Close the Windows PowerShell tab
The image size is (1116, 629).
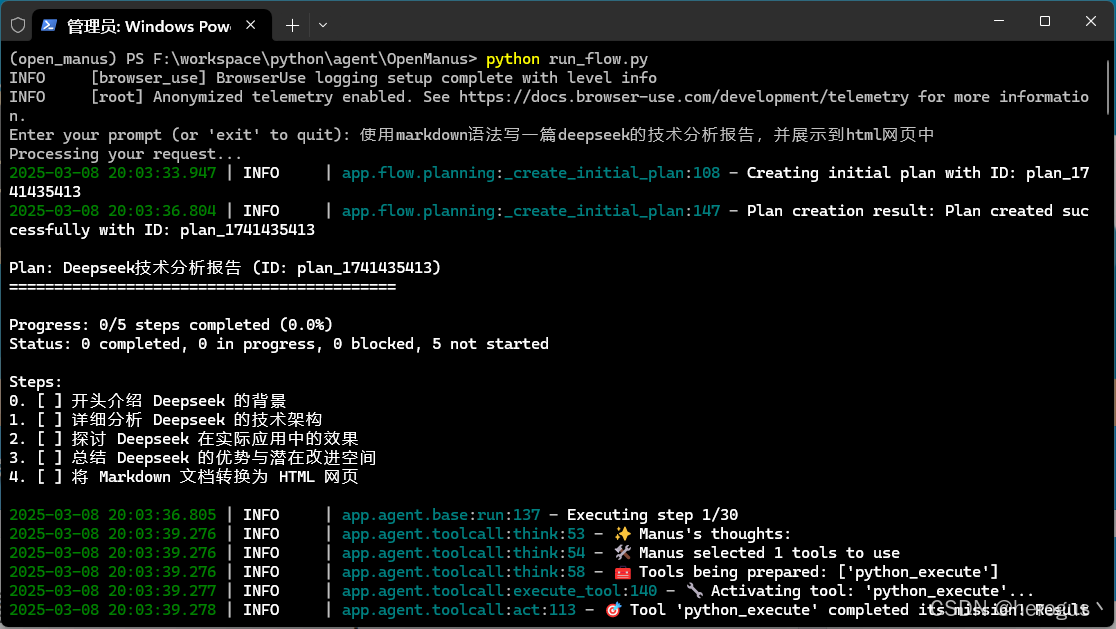[251, 25]
